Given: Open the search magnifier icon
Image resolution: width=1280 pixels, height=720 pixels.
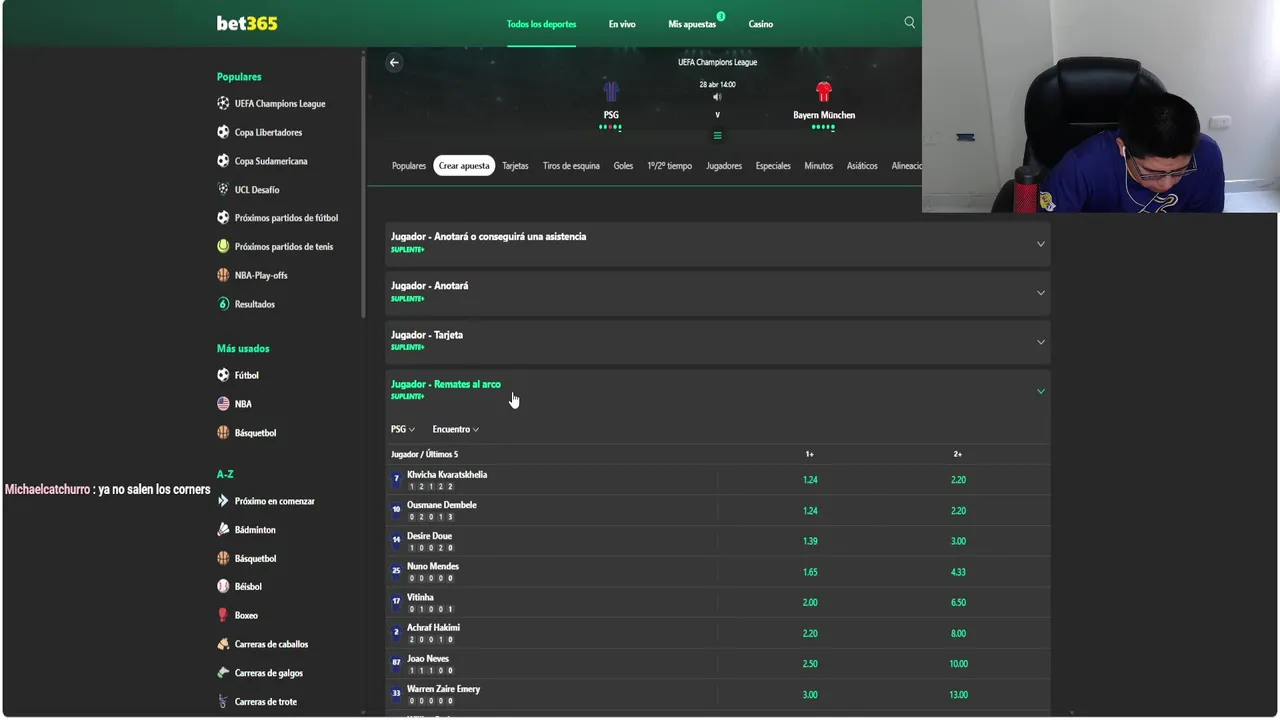Looking at the screenshot, I should 909,22.
